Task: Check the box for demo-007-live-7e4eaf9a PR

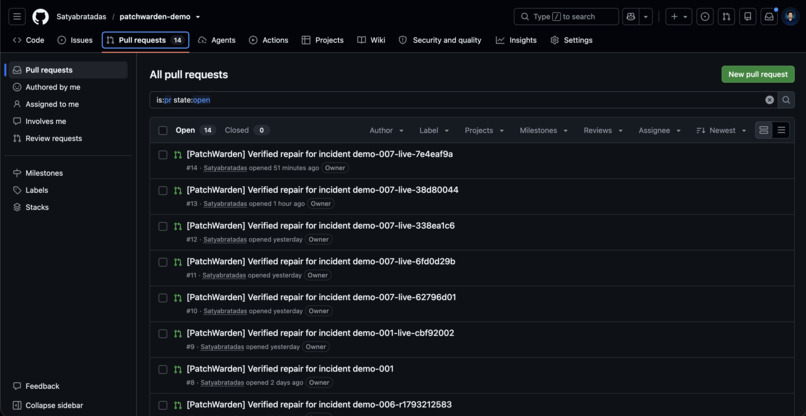Action: [x=163, y=155]
